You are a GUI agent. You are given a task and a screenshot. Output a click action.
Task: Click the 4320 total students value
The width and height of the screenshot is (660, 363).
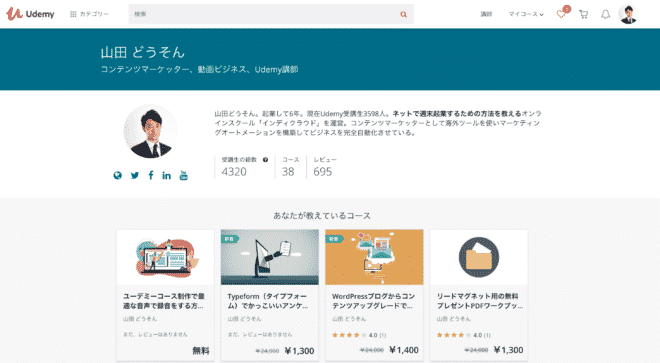[x=234, y=172]
